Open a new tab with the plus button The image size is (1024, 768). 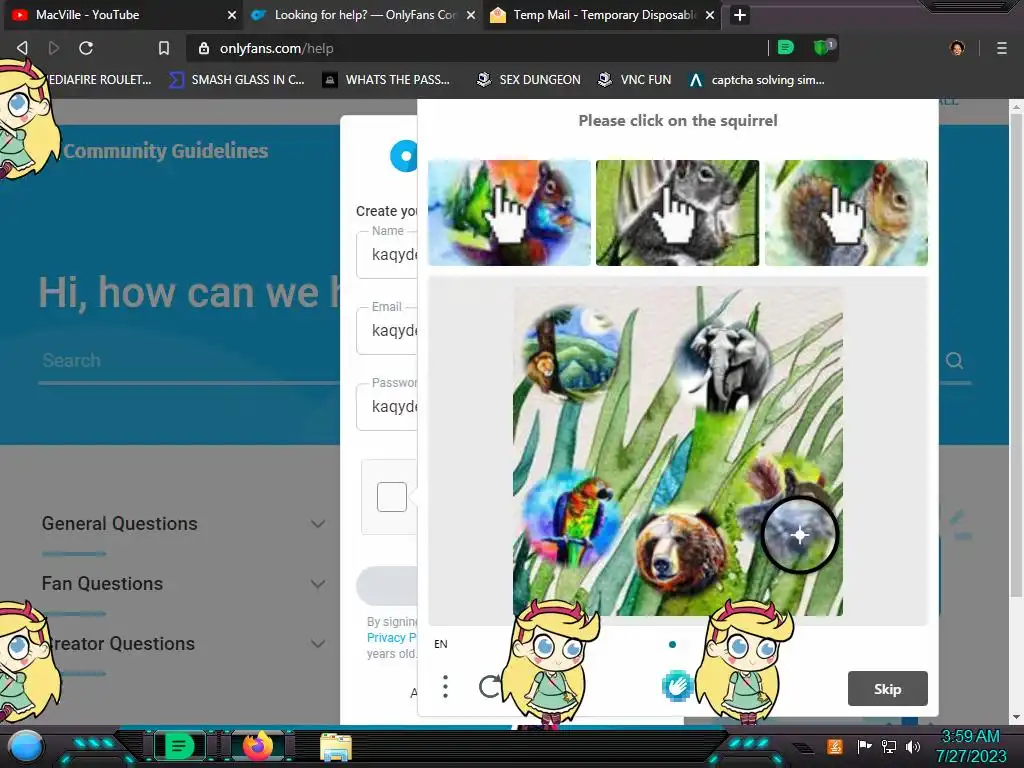(739, 15)
